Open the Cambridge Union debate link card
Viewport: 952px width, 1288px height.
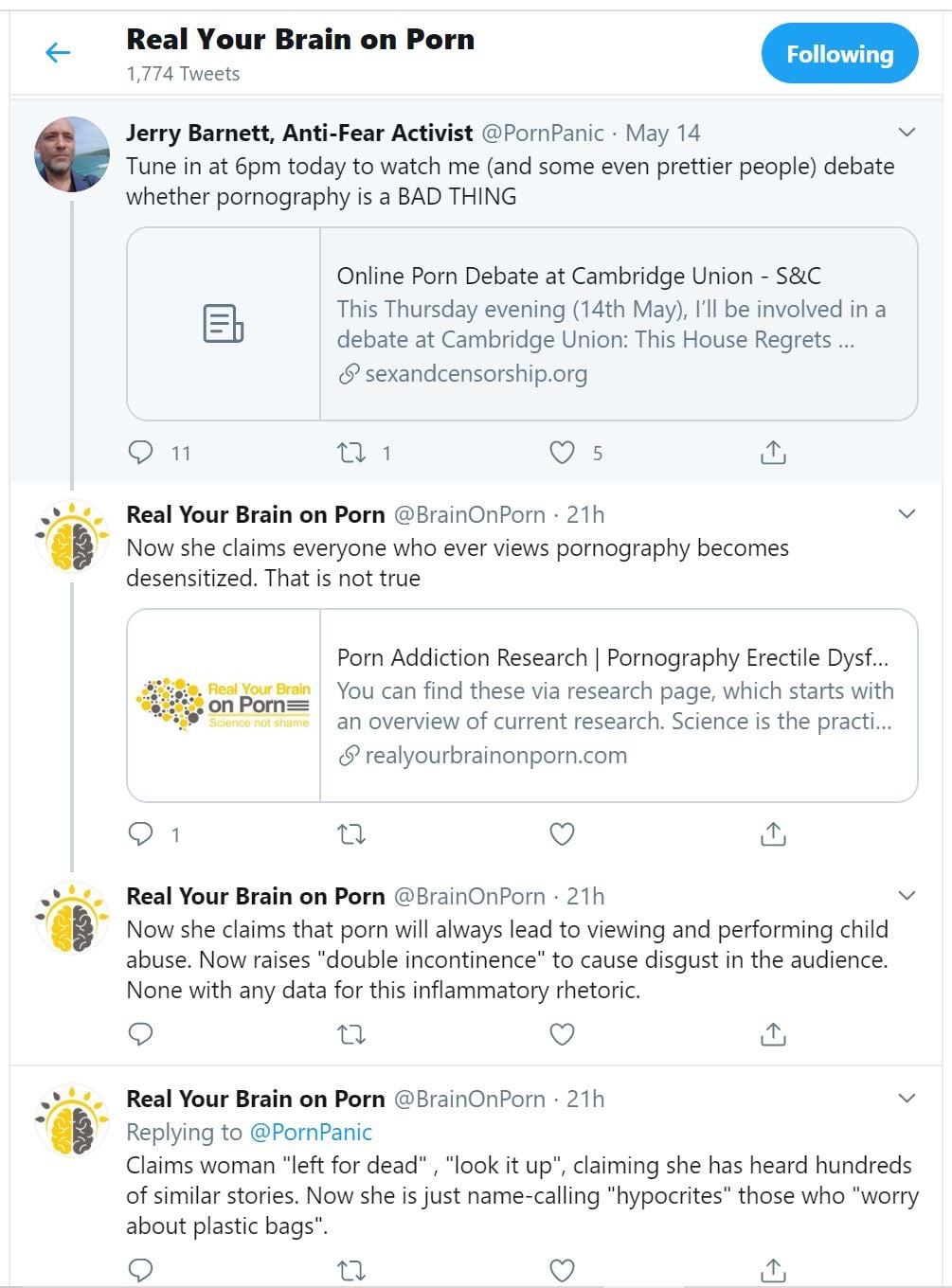coord(522,323)
